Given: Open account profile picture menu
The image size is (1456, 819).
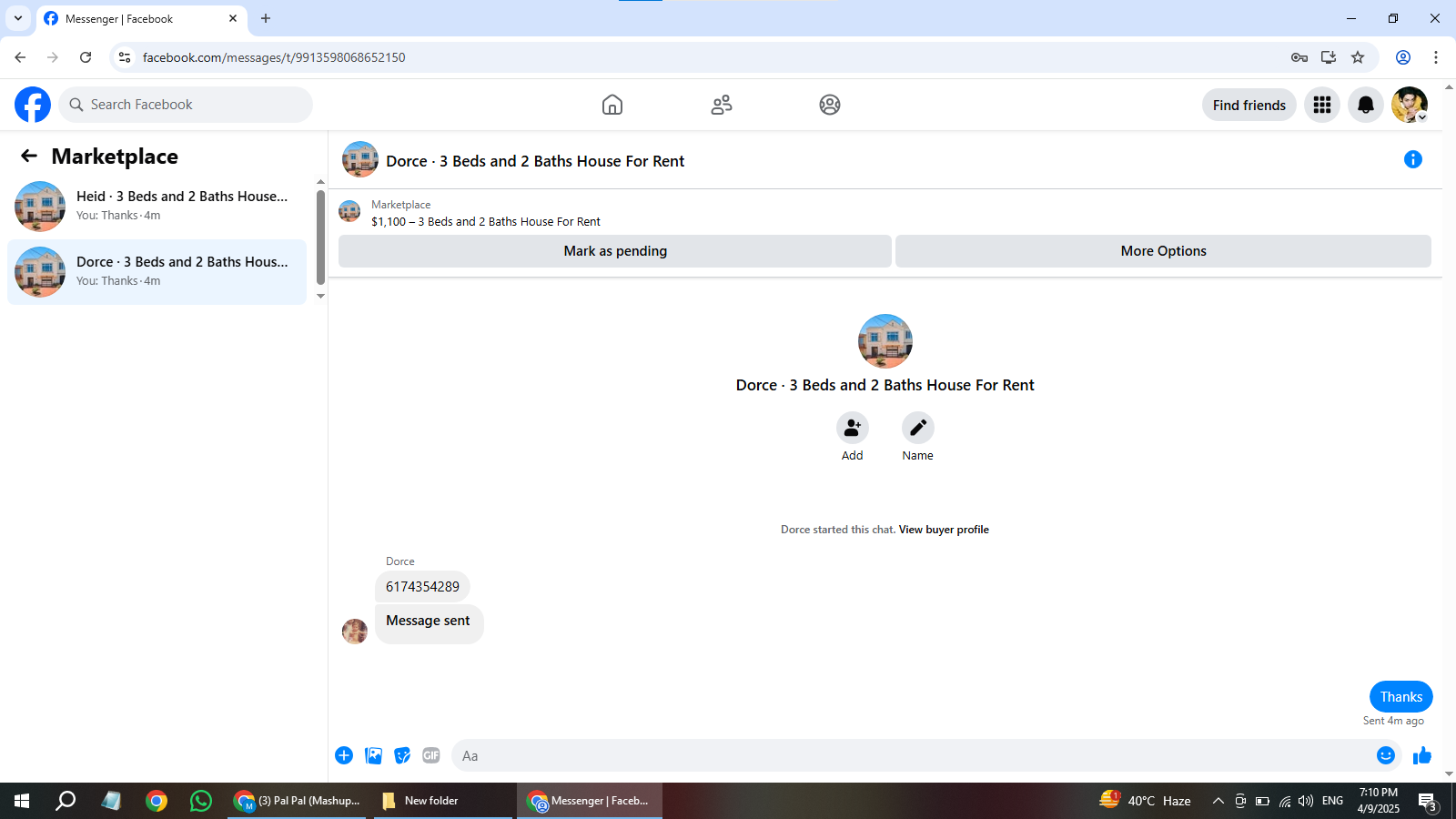Looking at the screenshot, I should click(1410, 105).
